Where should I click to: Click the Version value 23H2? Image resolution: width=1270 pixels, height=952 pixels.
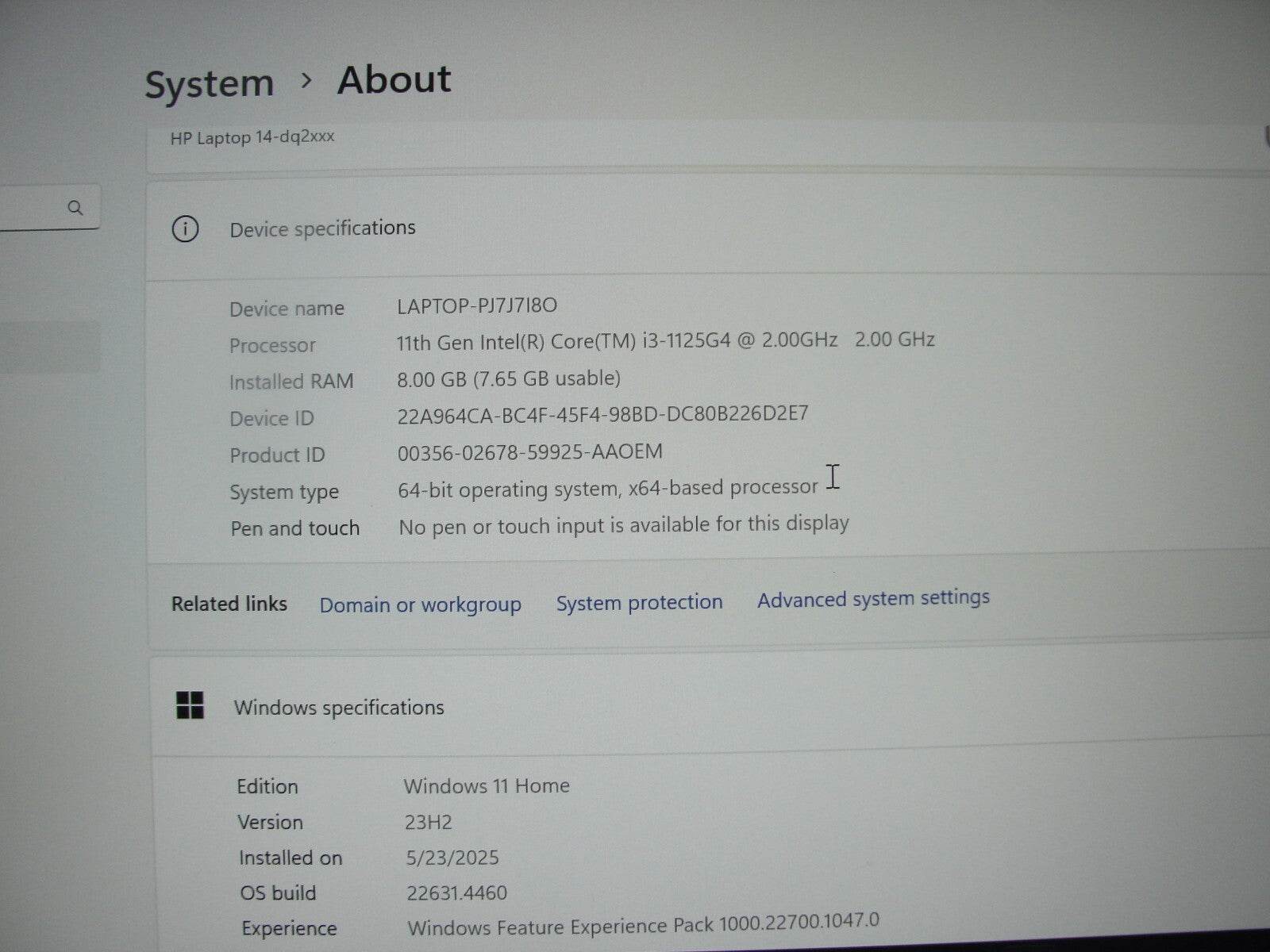click(x=429, y=822)
